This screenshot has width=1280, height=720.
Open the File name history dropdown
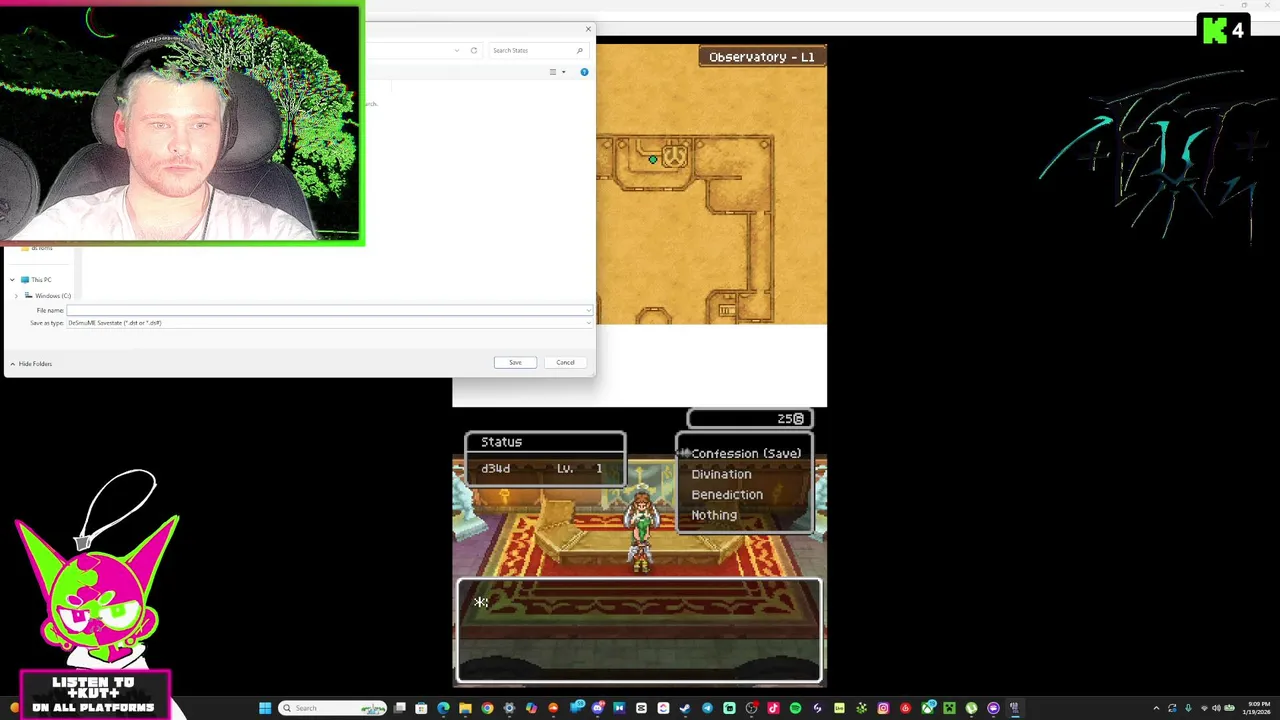pos(587,310)
